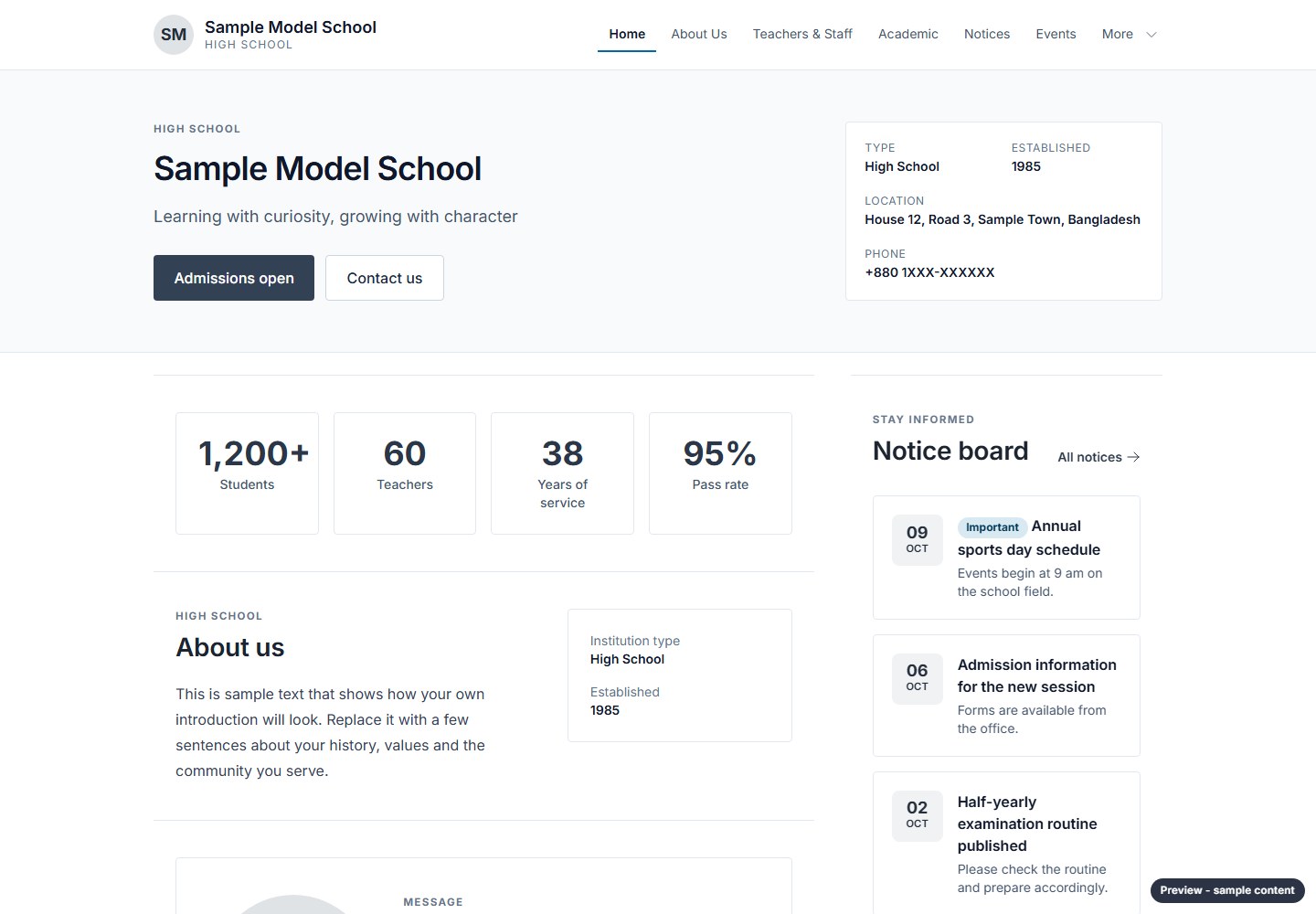
Task: Open the All notices link
Action: point(1098,457)
